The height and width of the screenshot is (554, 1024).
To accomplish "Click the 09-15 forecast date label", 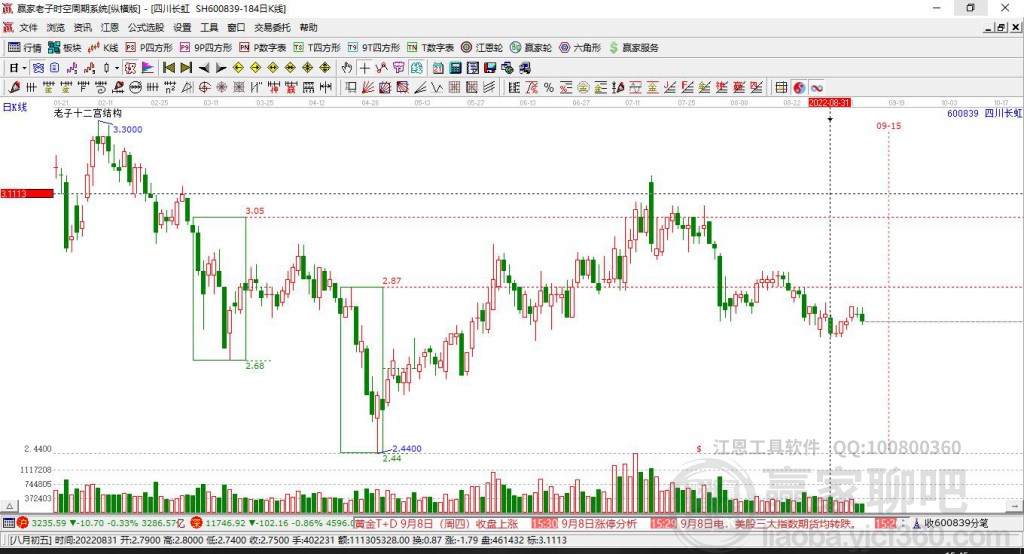I will click(888, 125).
